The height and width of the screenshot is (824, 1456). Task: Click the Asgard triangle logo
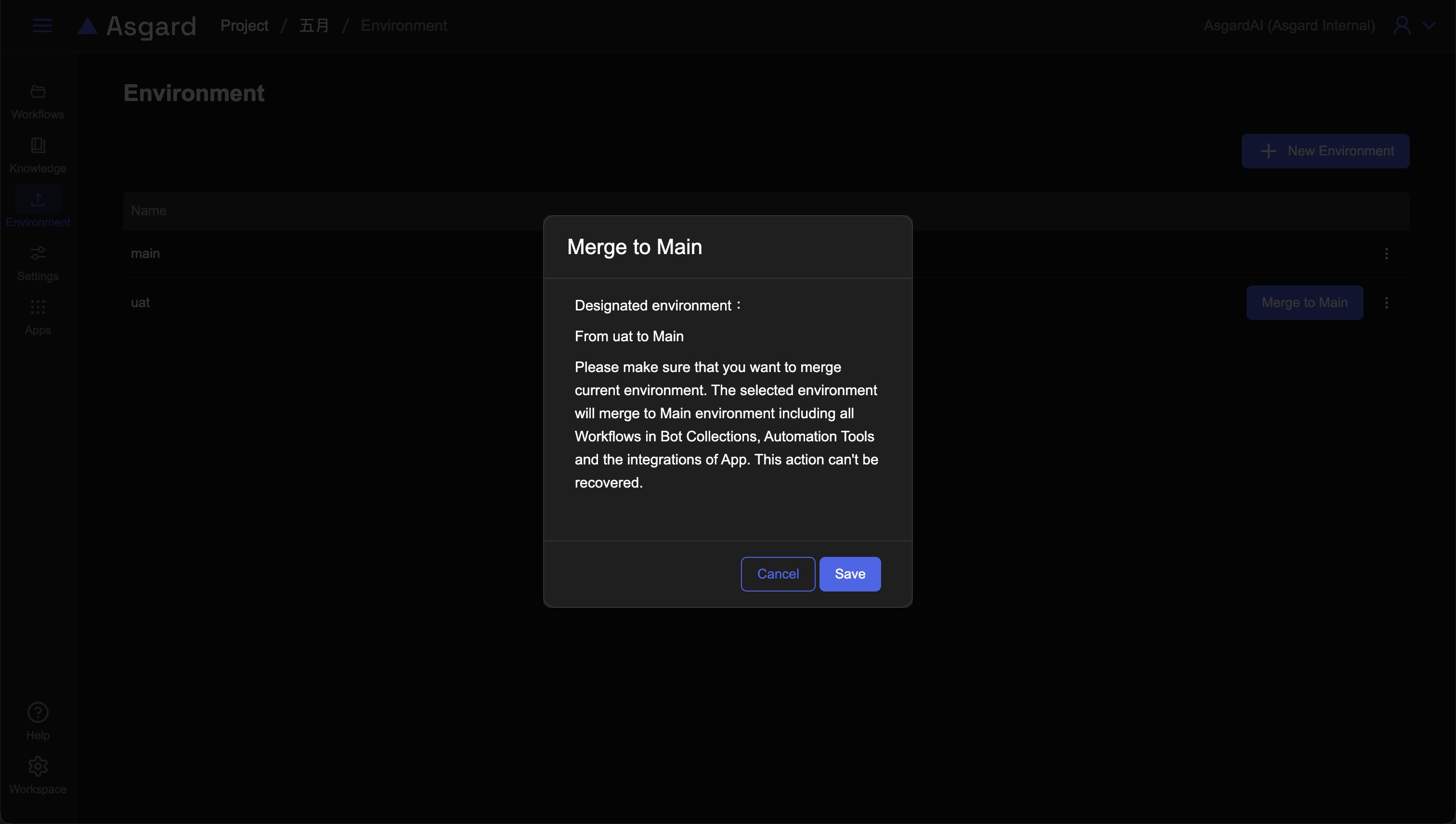[88, 26]
